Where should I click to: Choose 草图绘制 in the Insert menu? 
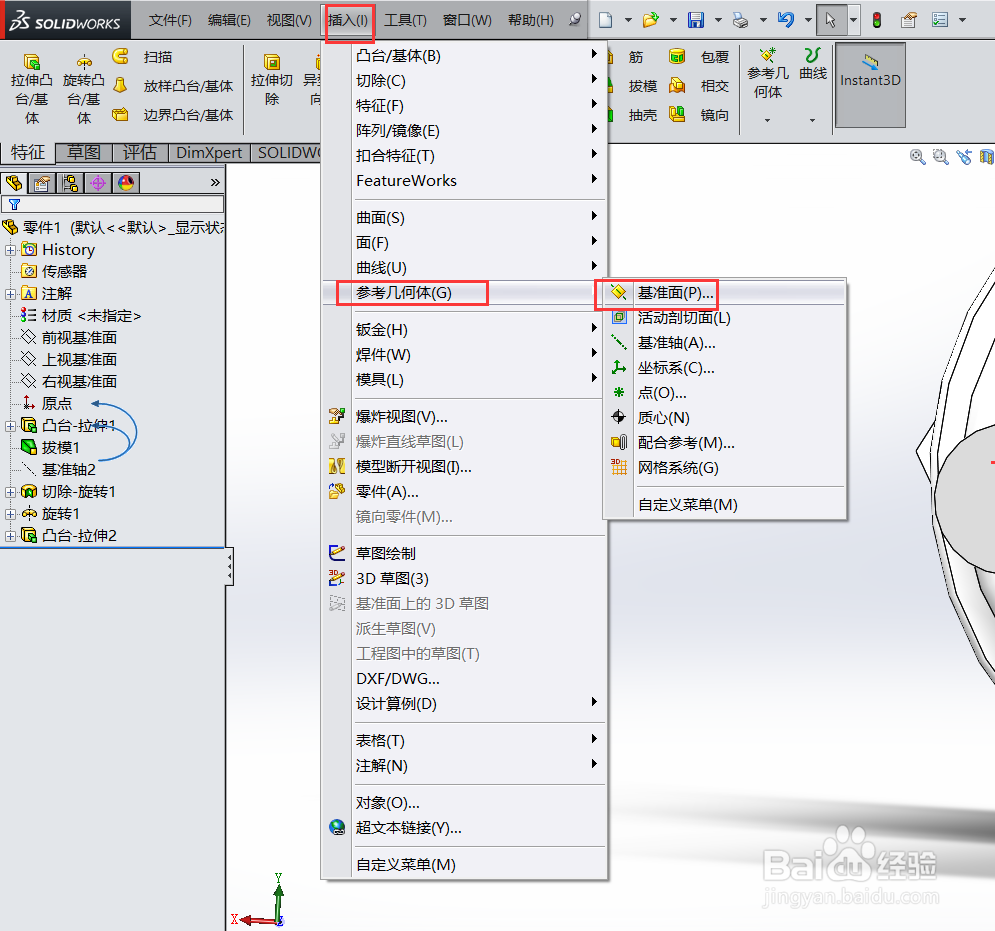(465, 553)
